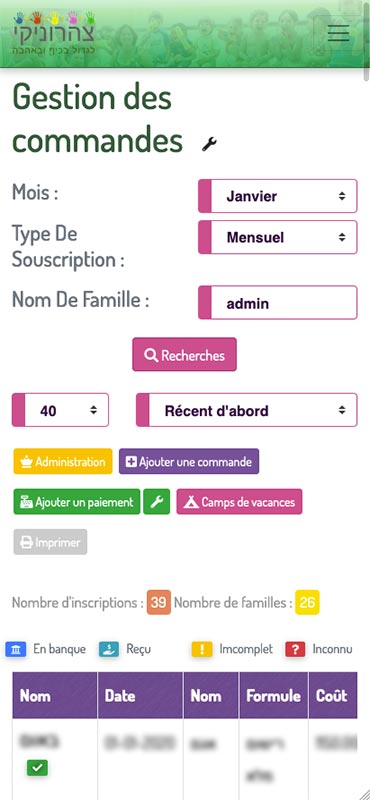Open Type De Souscription dropdown showing Mensuel
This screenshot has width=370, height=800.
278,237
